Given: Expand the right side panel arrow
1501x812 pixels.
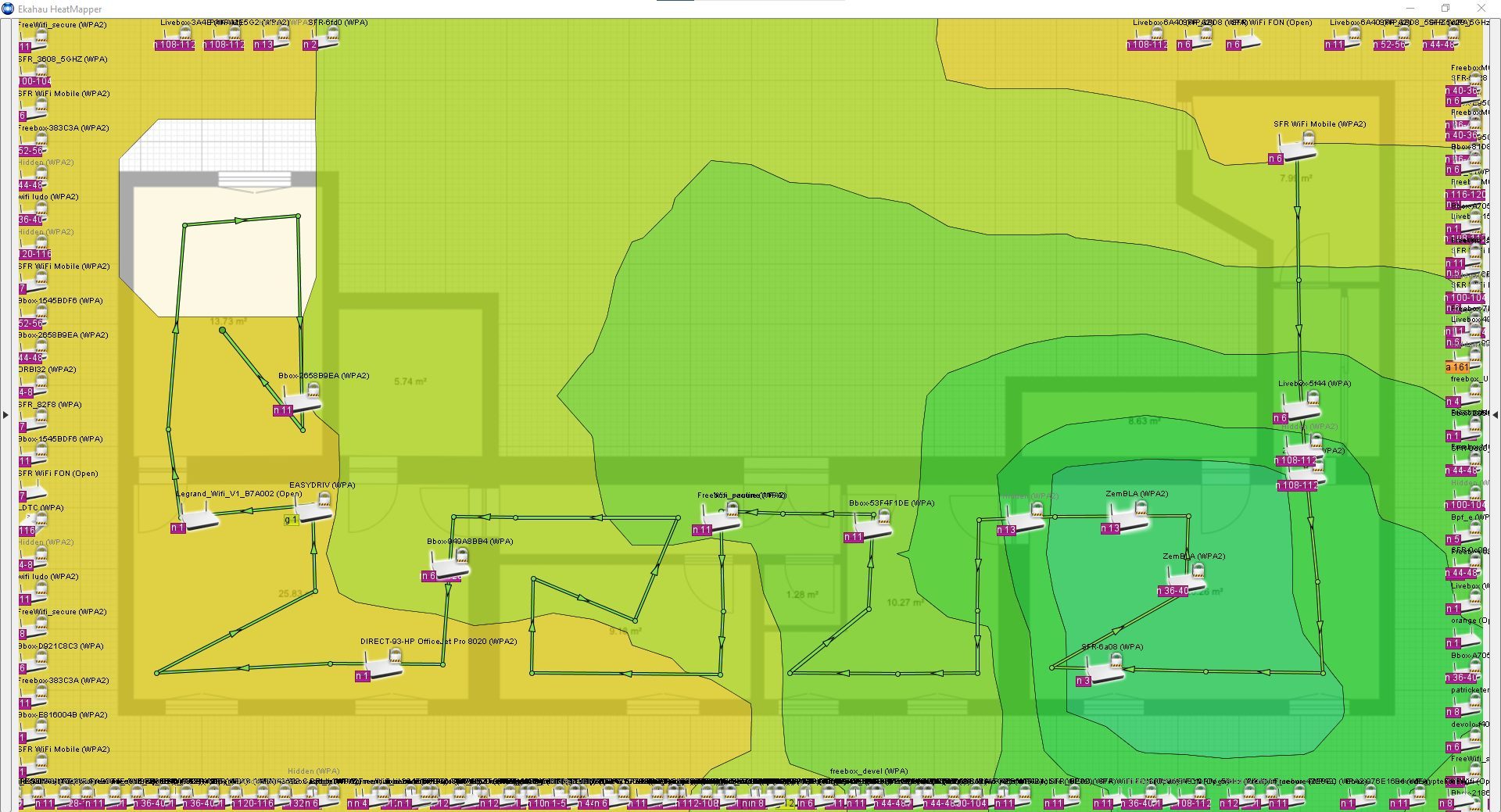Looking at the screenshot, I should click(x=1495, y=415).
